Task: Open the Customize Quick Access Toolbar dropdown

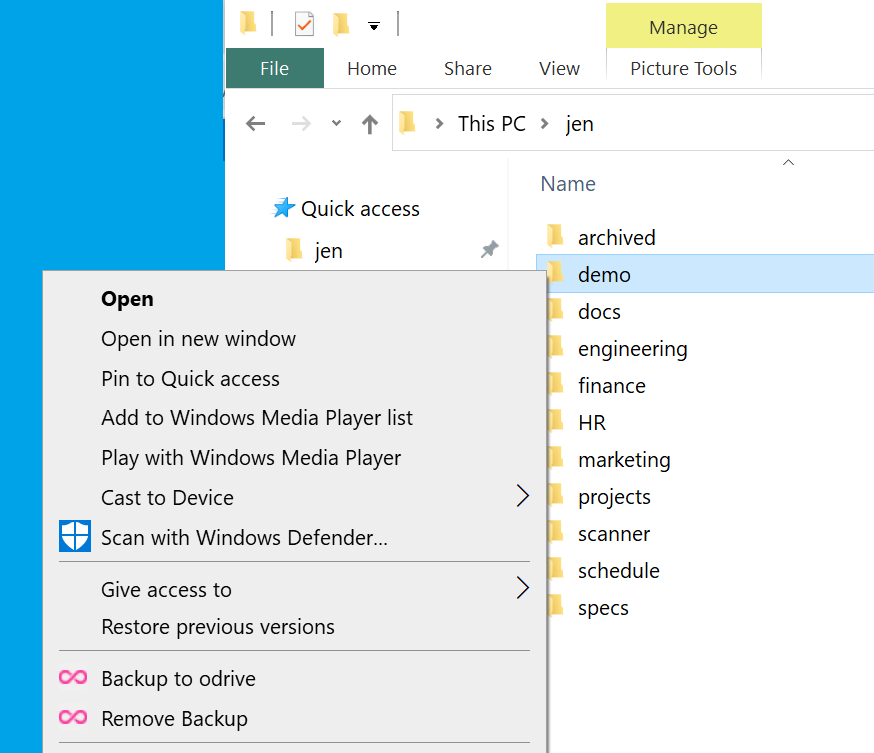Action: click(374, 26)
